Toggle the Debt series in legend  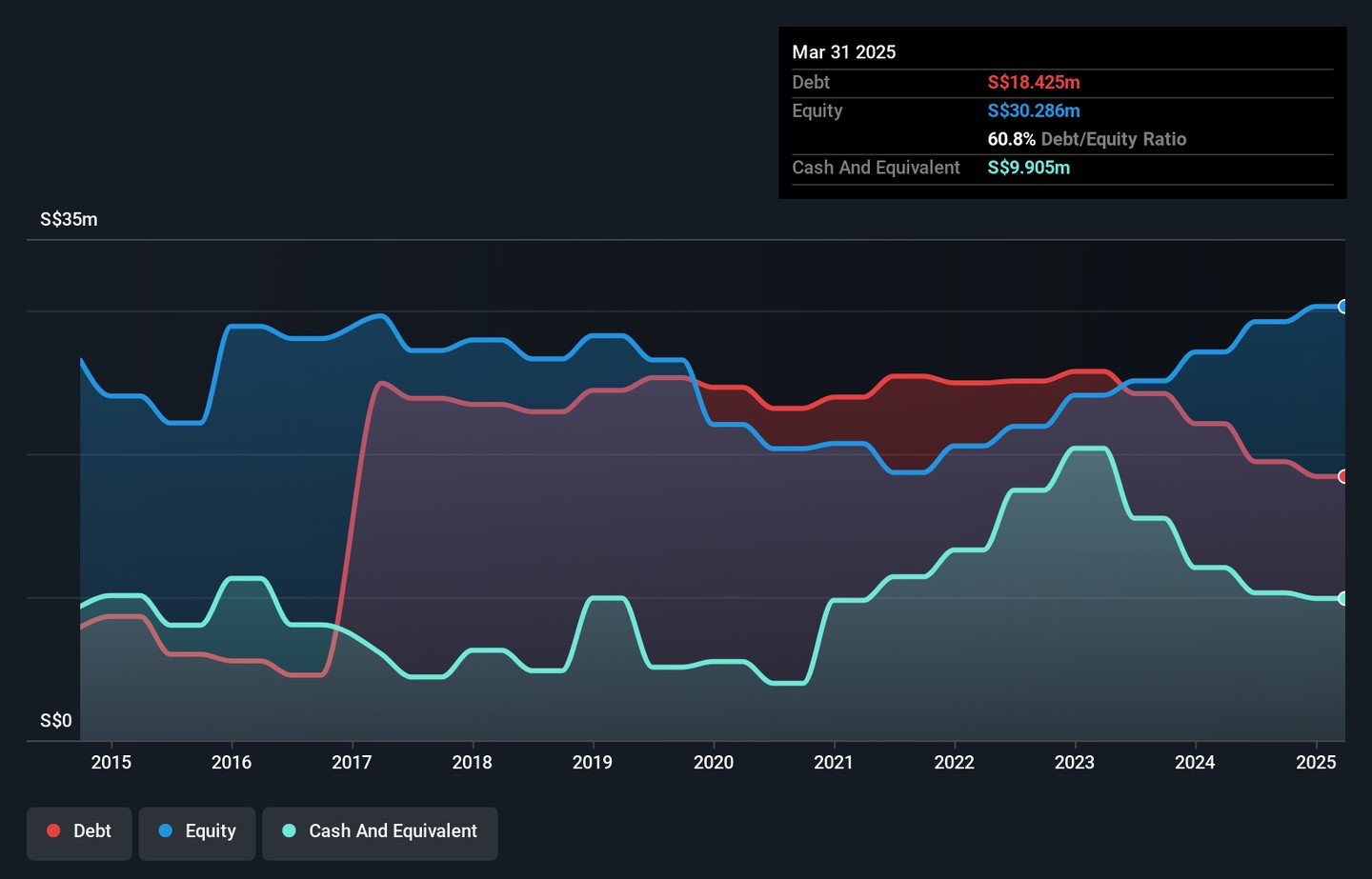(x=79, y=831)
